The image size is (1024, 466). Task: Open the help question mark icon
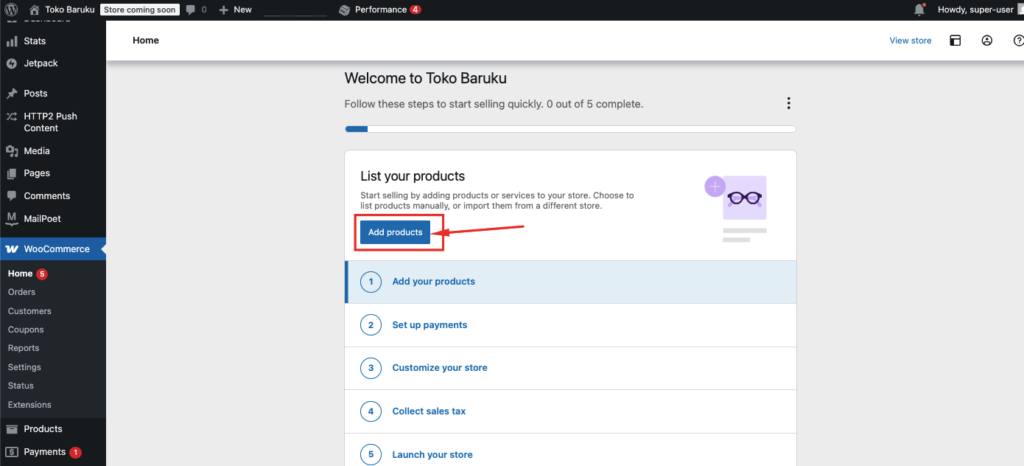(1017, 40)
